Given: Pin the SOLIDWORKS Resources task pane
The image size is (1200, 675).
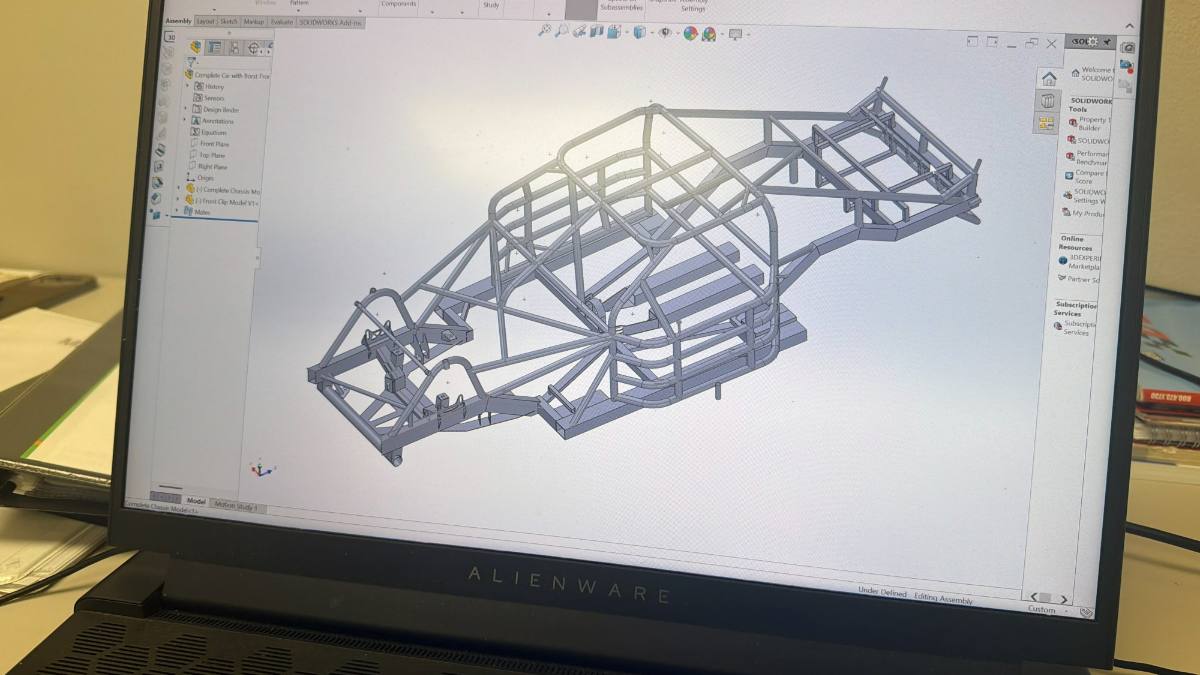Looking at the screenshot, I should (1107, 41).
